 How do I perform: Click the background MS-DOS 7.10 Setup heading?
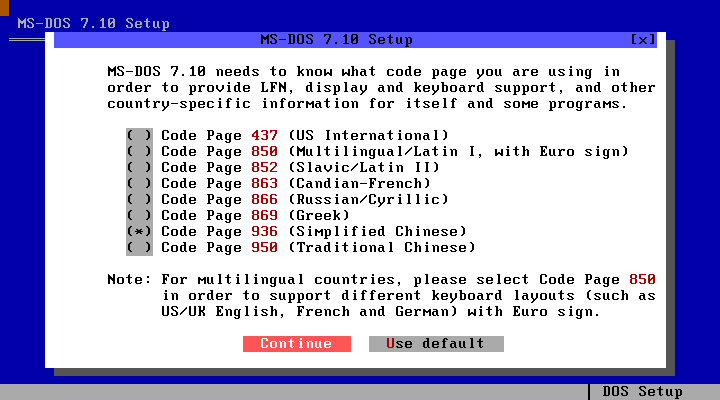coord(94,23)
